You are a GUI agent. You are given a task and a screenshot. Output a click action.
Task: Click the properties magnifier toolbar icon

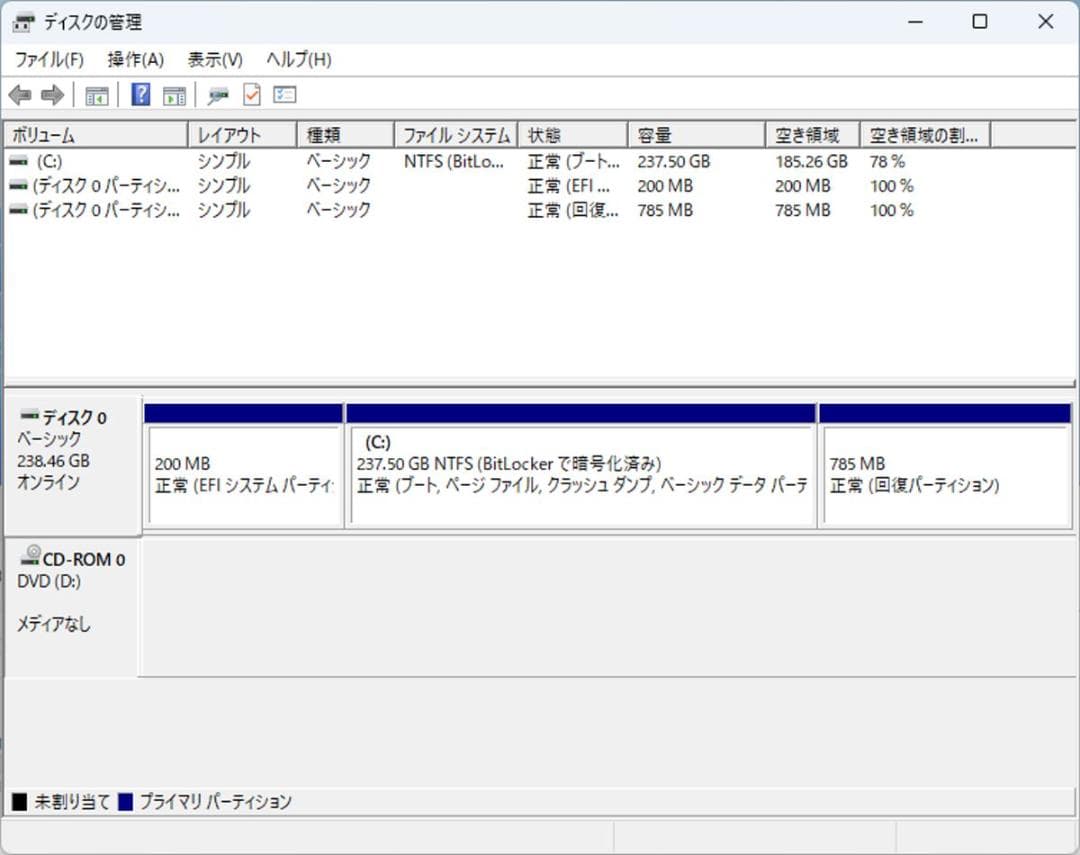pyautogui.click(x=216, y=95)
